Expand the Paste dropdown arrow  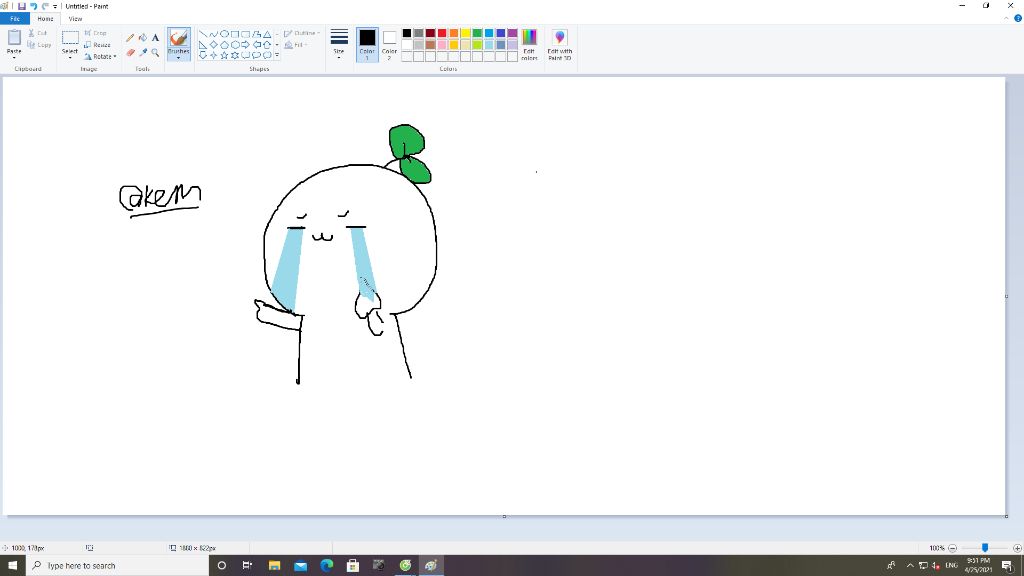coord(14,55)
